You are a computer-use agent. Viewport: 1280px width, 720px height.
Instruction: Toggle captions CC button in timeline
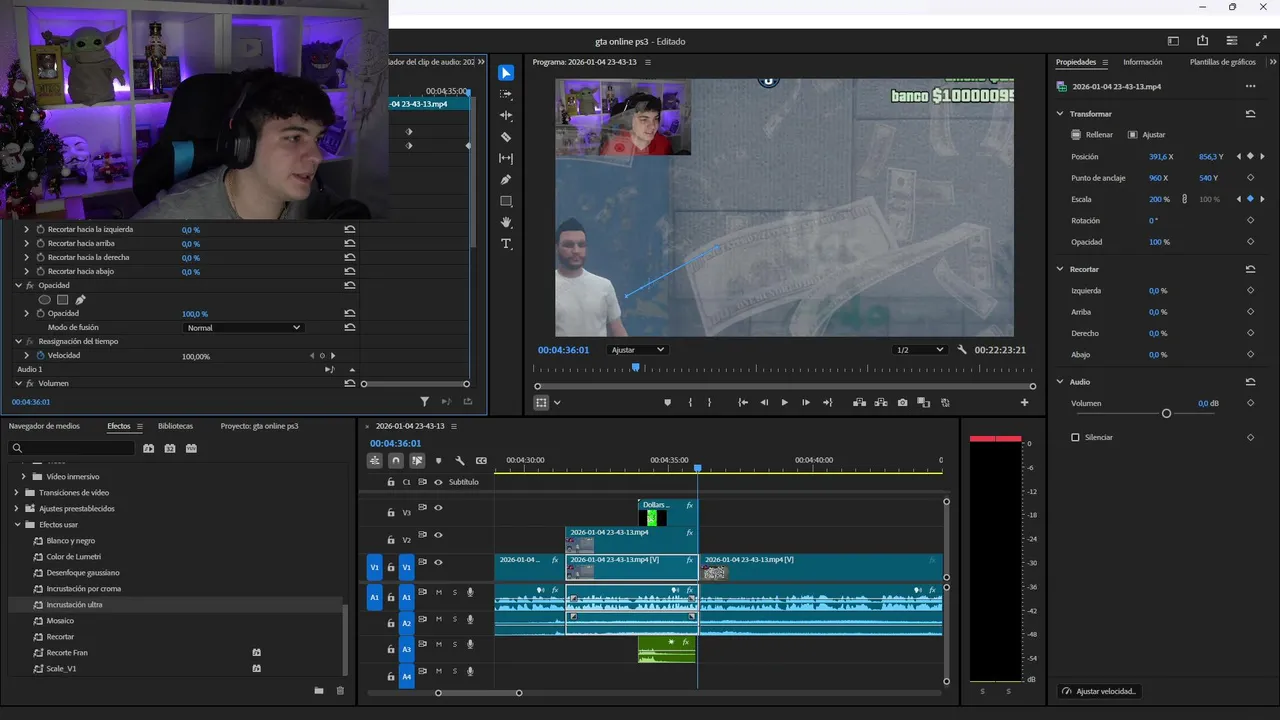(481, 461)
